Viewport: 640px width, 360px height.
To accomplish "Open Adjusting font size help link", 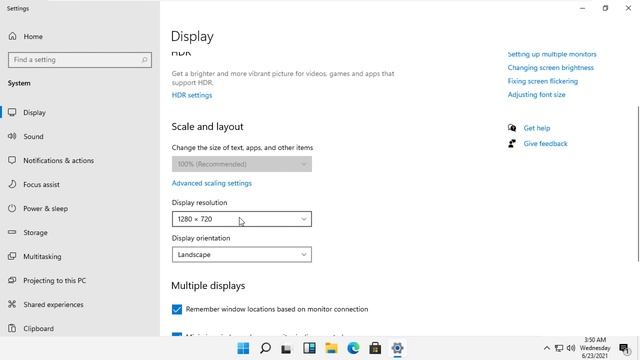I will click(x=536, y=95).
